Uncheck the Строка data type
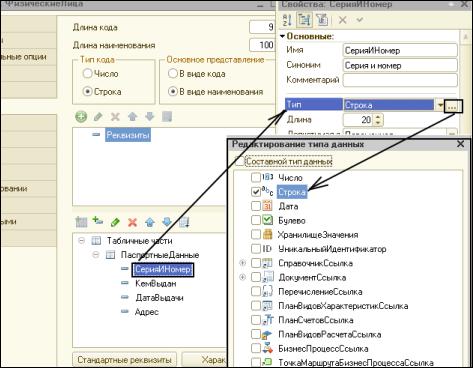473x368 pixels. [x=256, y=192]
